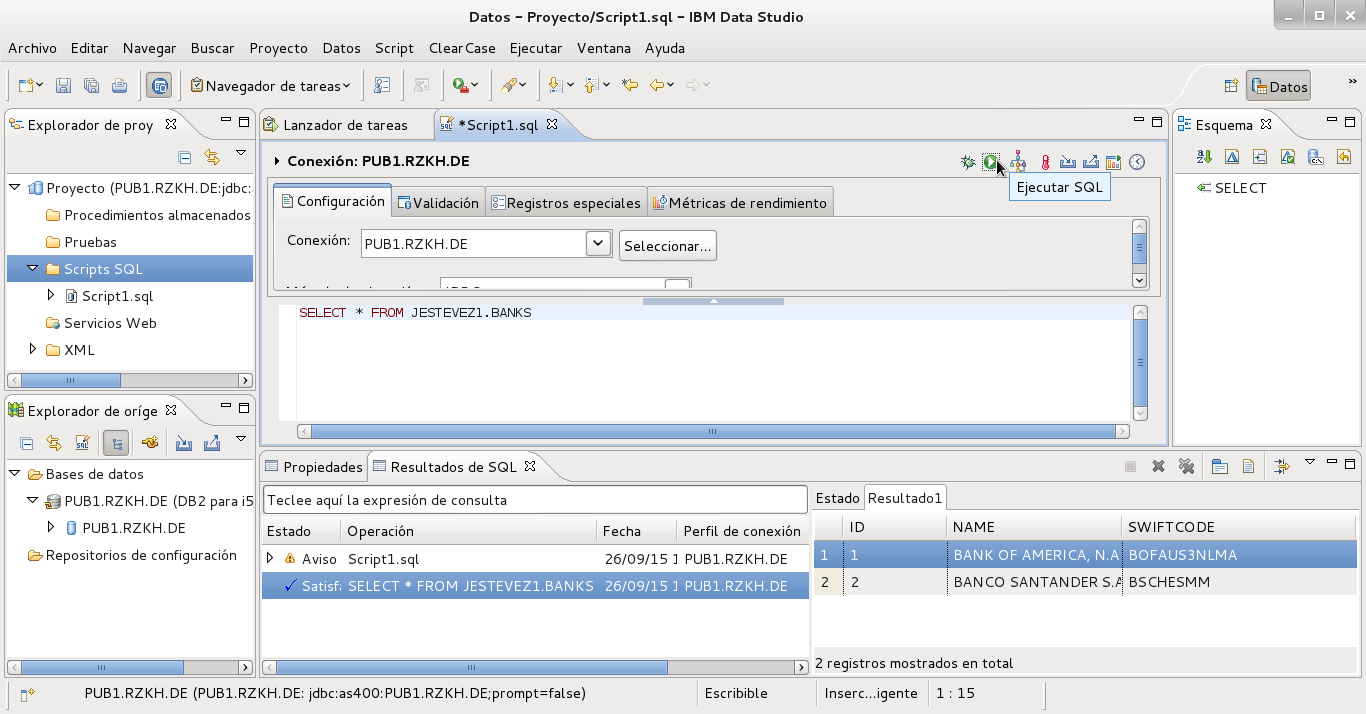Switch to the Registros especiales tab

tap(566, 203)
